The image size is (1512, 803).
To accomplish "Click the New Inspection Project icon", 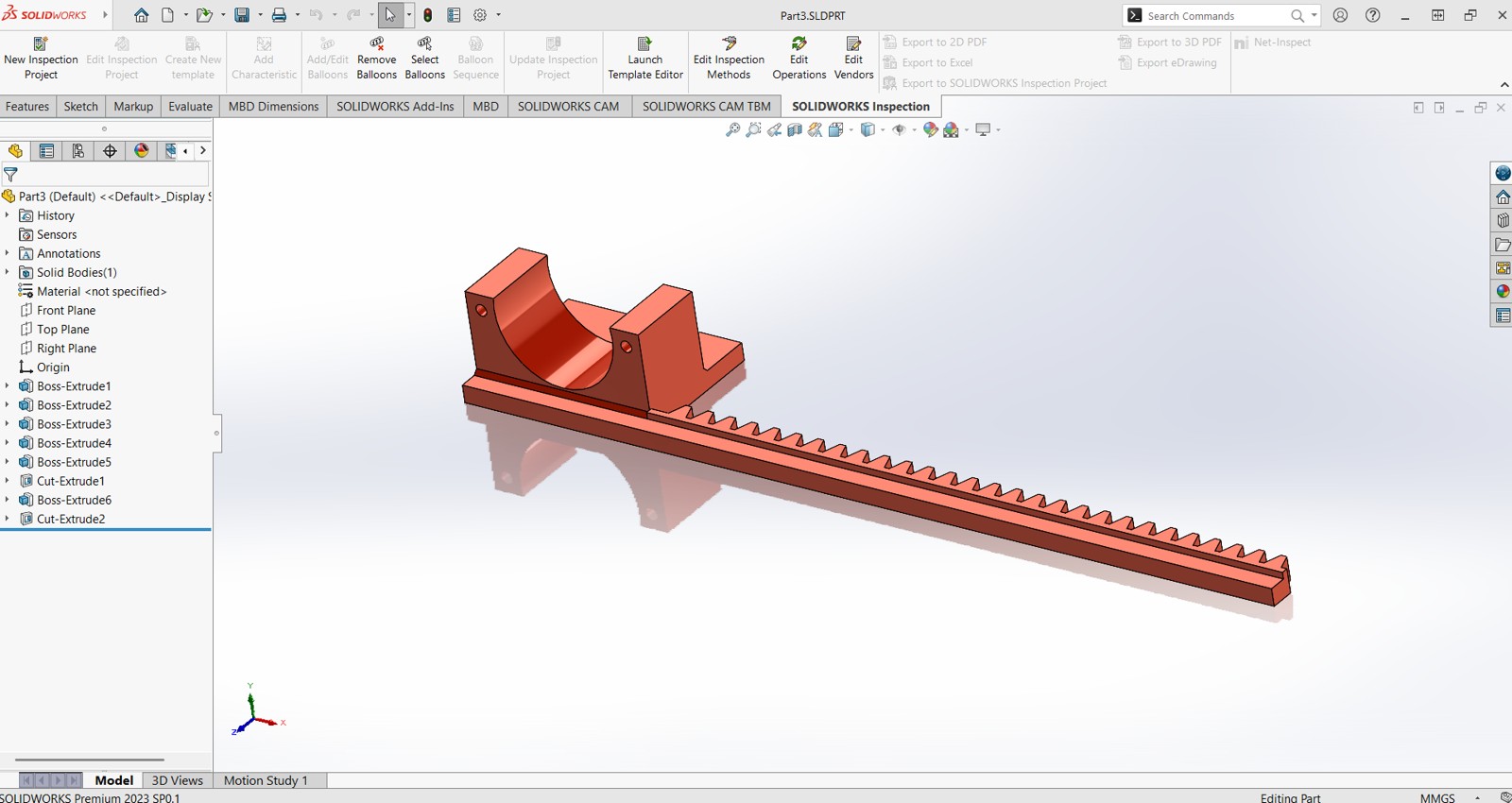I will 41,43.
